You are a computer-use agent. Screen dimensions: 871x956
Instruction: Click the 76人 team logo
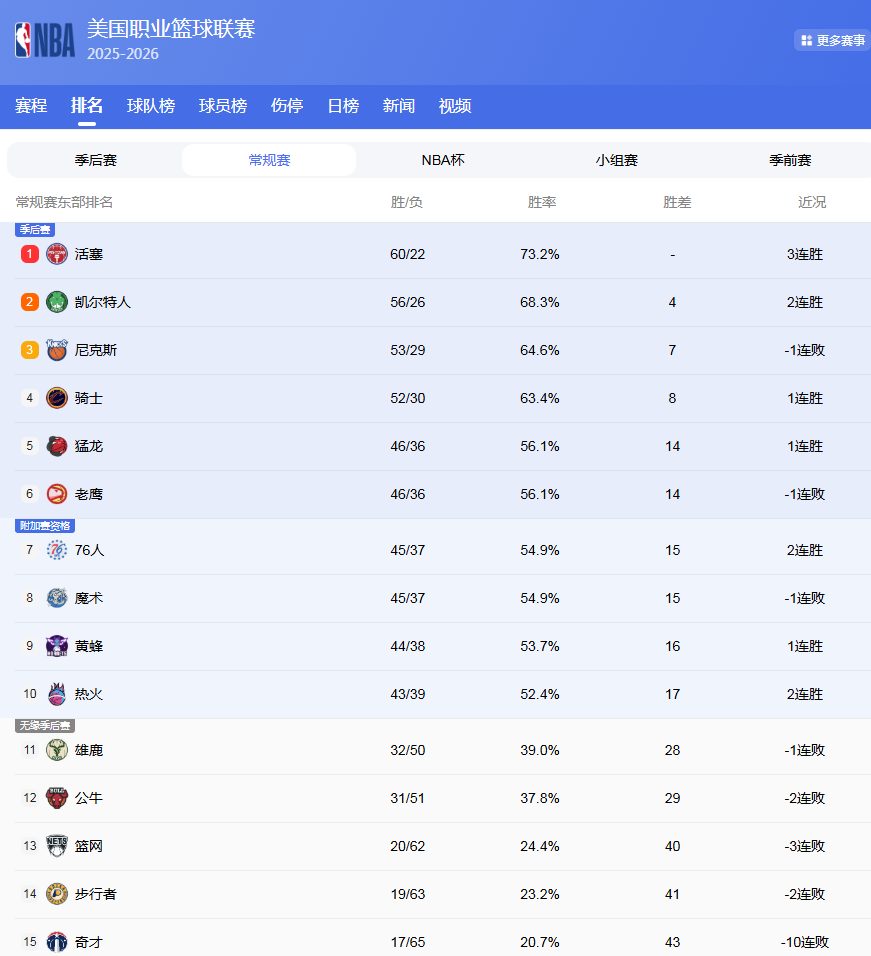pyautogui.click(x=57, y=550)
